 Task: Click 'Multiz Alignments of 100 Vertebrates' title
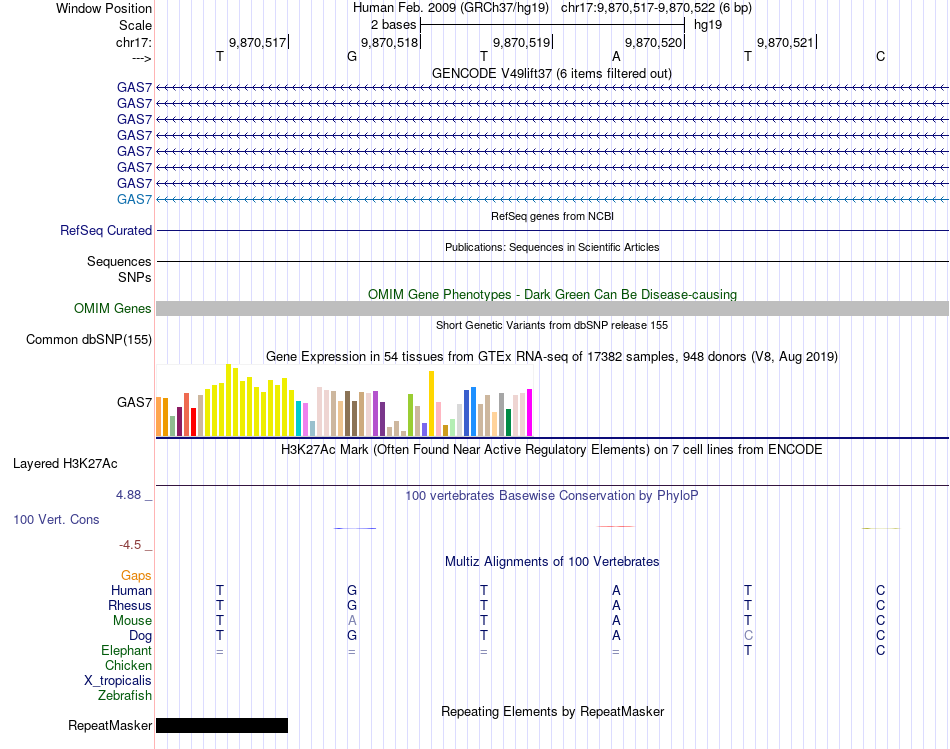click(552, 562)
